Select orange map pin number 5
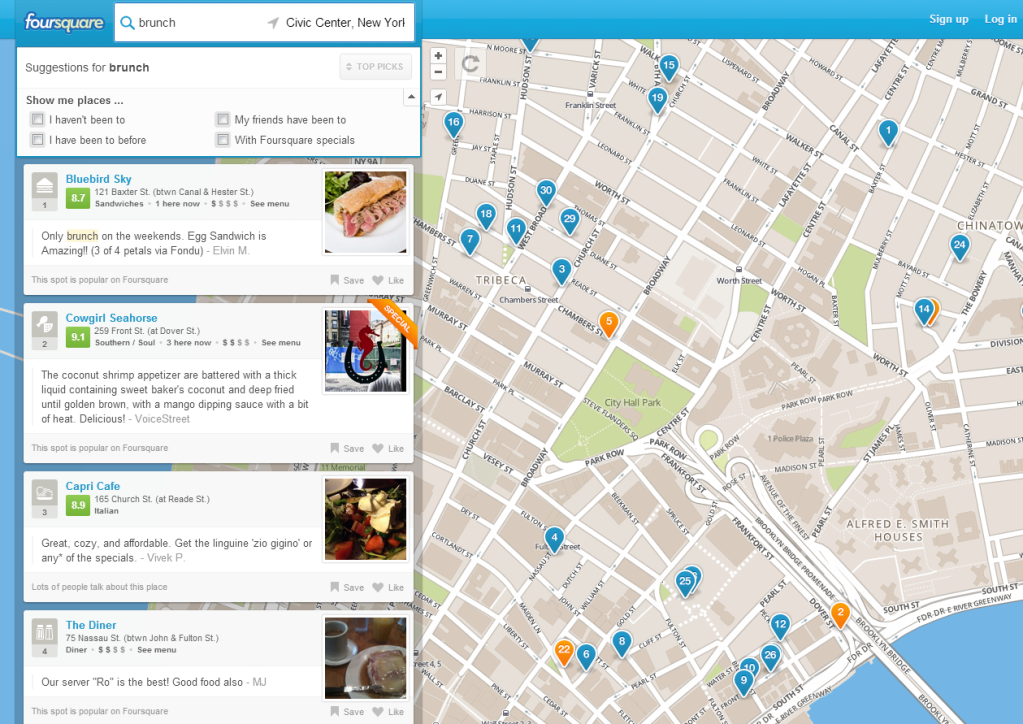Viewport: 1023px width, 724px height. click(x=609, y=324)
